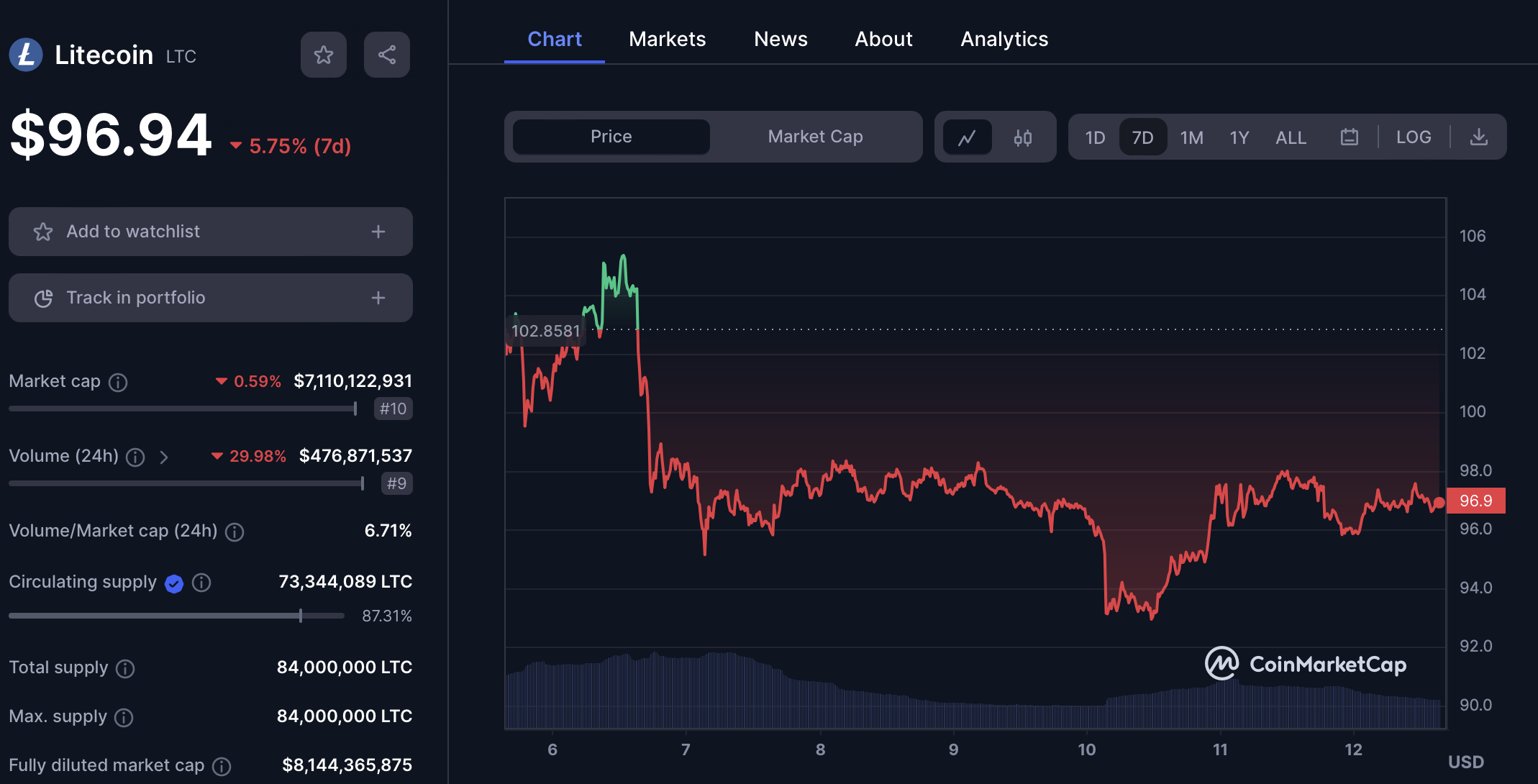Click the star favorite icon near Litecoin

323,55
